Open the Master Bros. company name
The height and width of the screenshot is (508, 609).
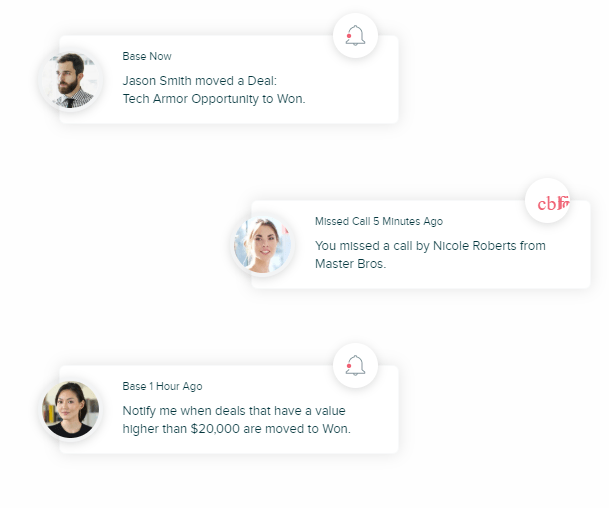tap(350, 264)
